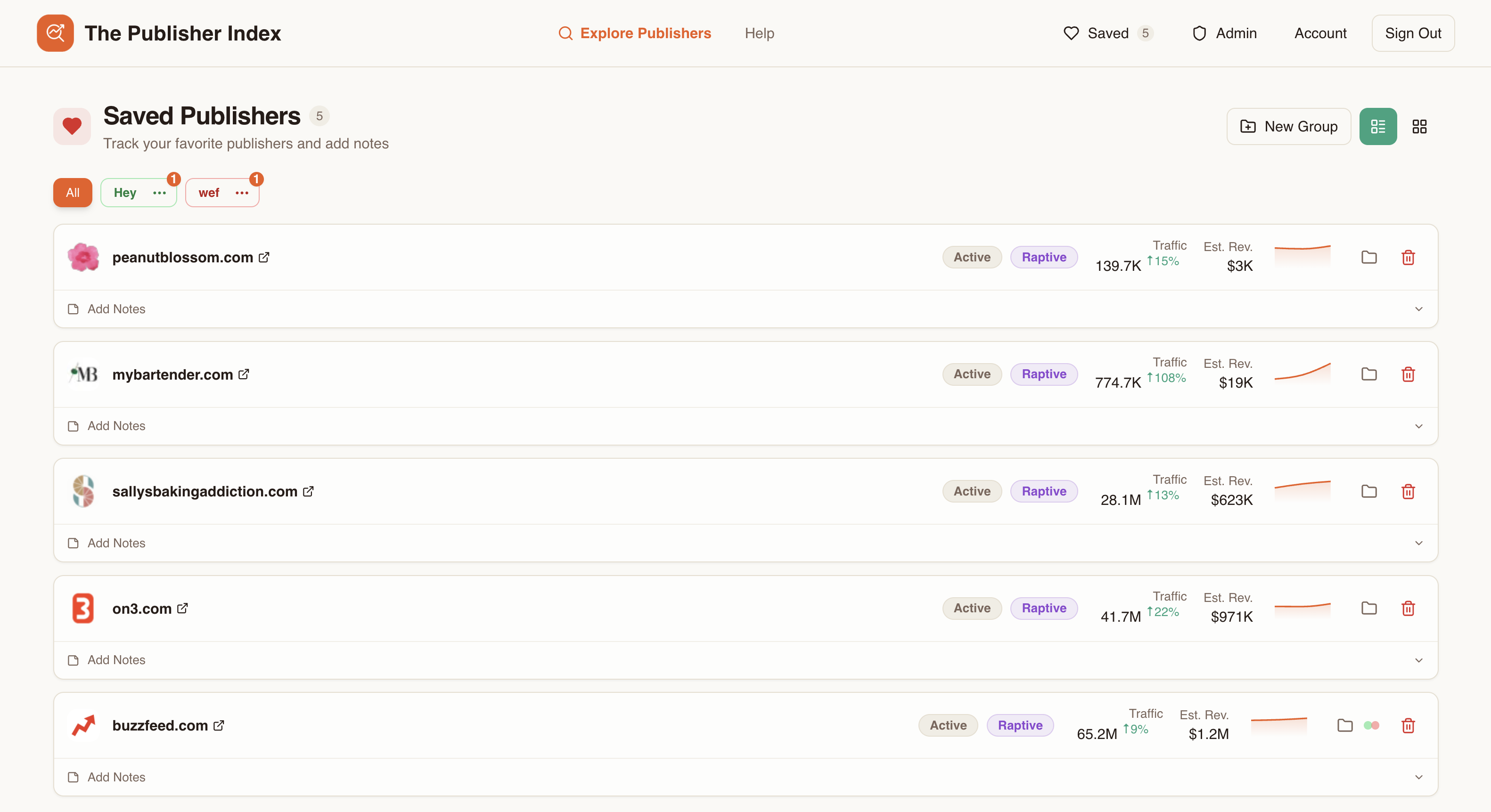
Task: Open the peanutblossom.com publisher link
Action: pyautogui.click(x=182, y=257)
